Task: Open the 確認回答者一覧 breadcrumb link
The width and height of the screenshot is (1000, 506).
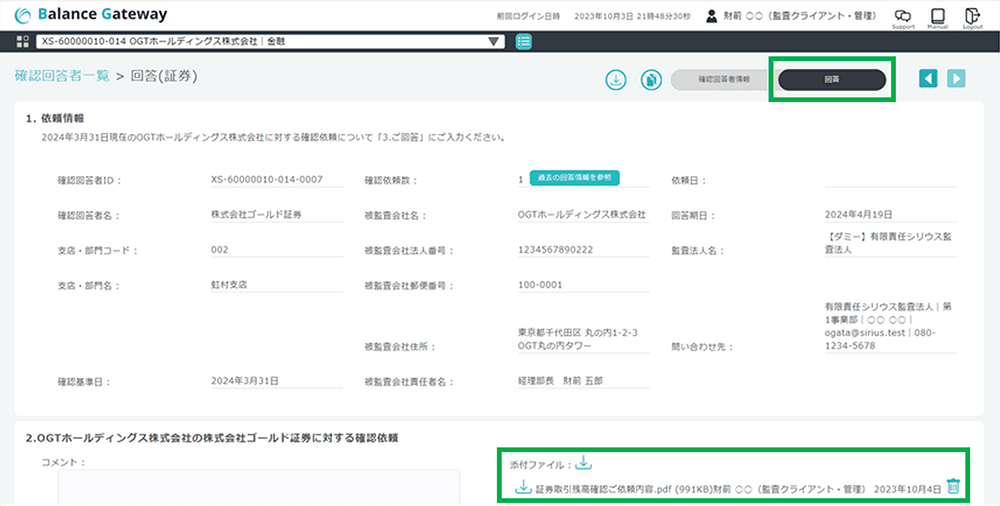Action: [62, 75]
